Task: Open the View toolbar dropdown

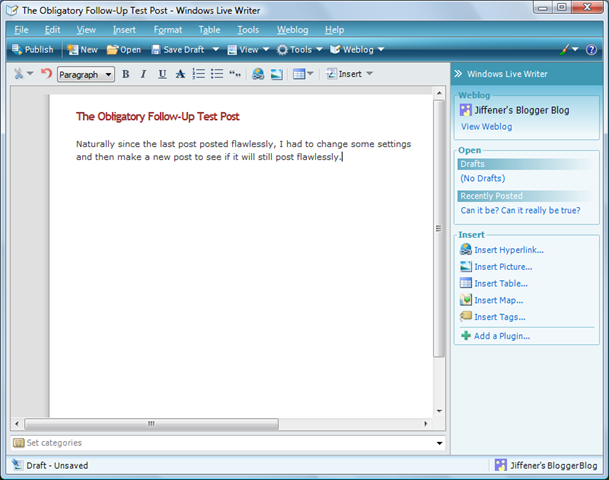Action: [x=248, y=50]
